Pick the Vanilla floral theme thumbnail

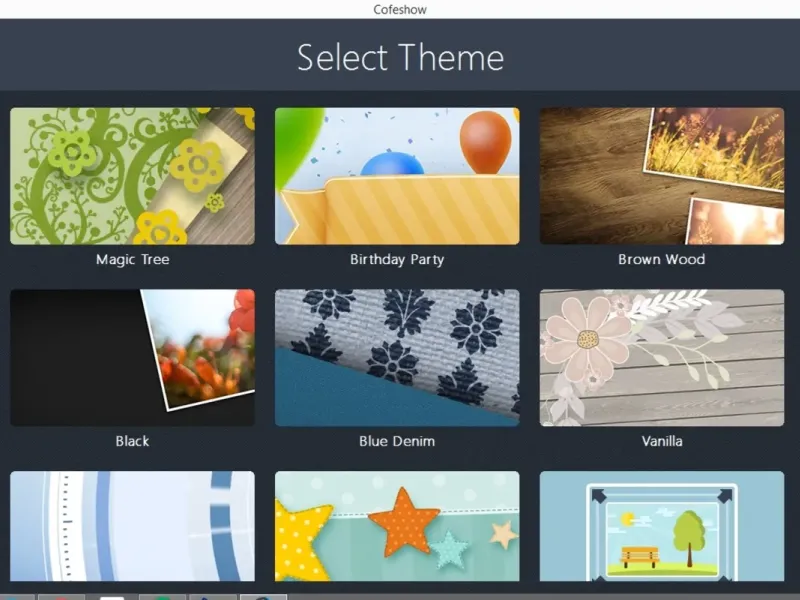[x=662, y=358]
